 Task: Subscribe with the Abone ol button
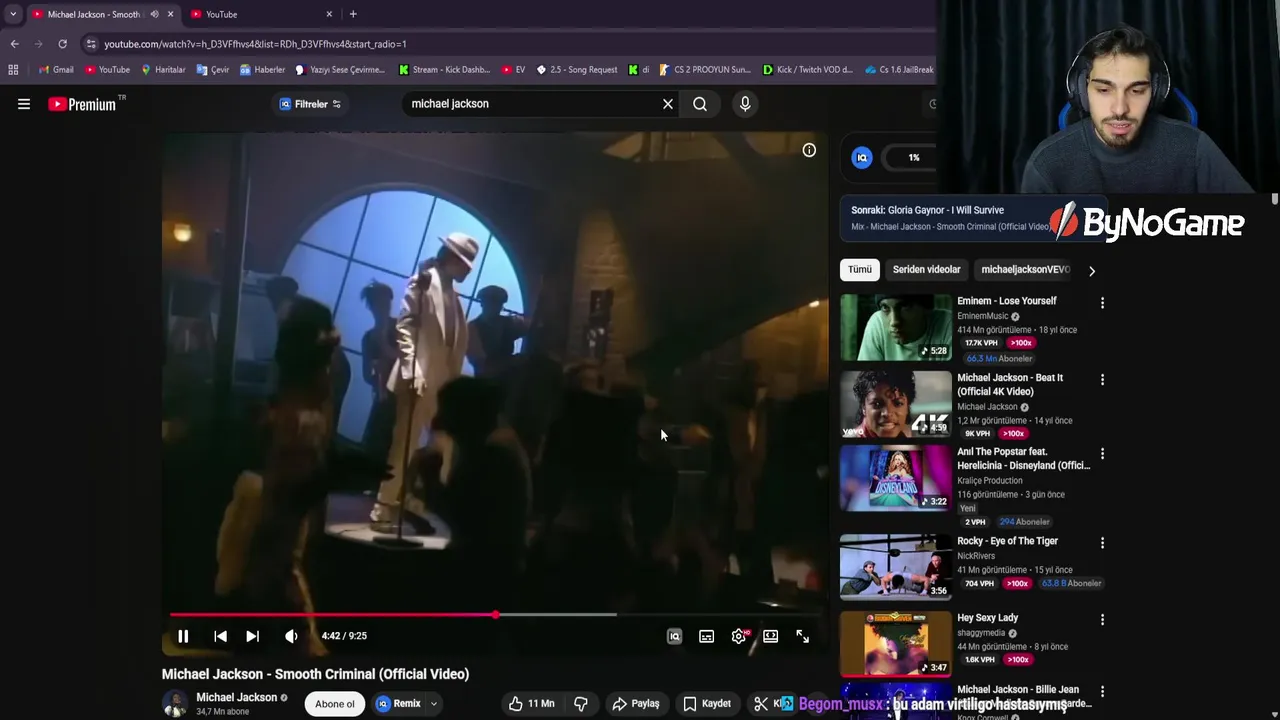pos(335,704)
